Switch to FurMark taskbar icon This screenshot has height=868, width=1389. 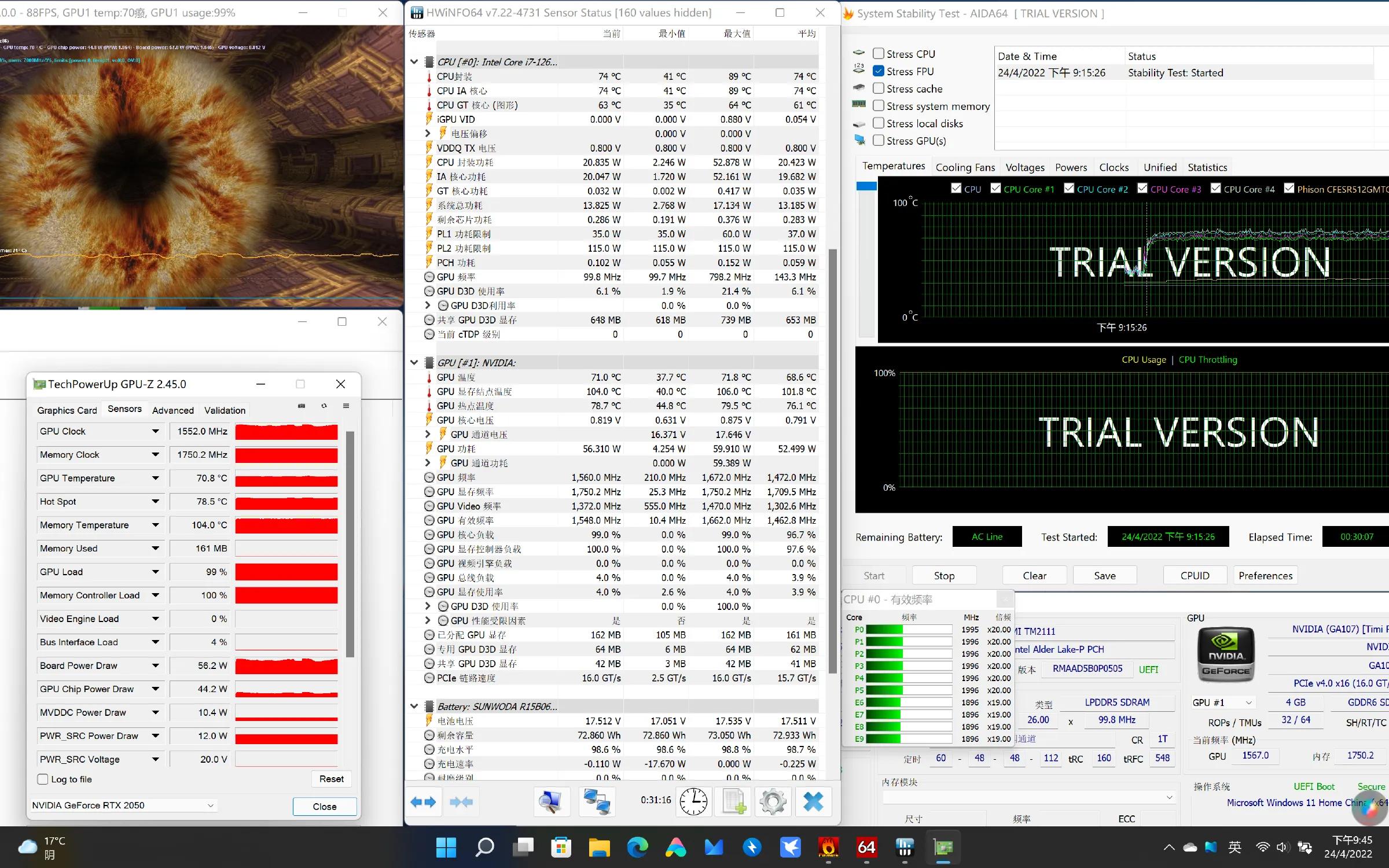[x=828, y=848]
